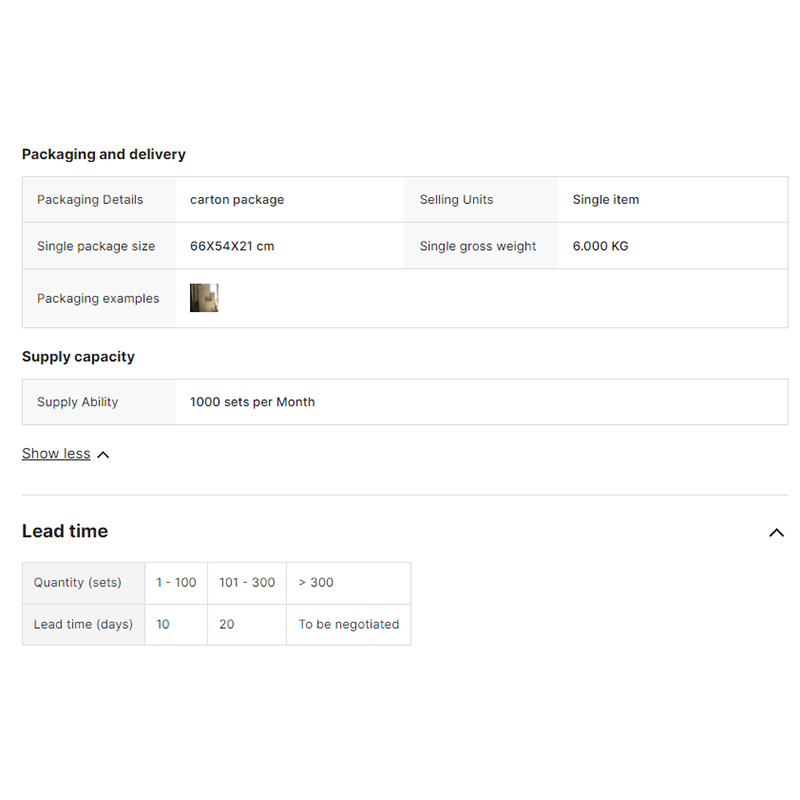Click the Quantity (sets) row header

(77, 583)
